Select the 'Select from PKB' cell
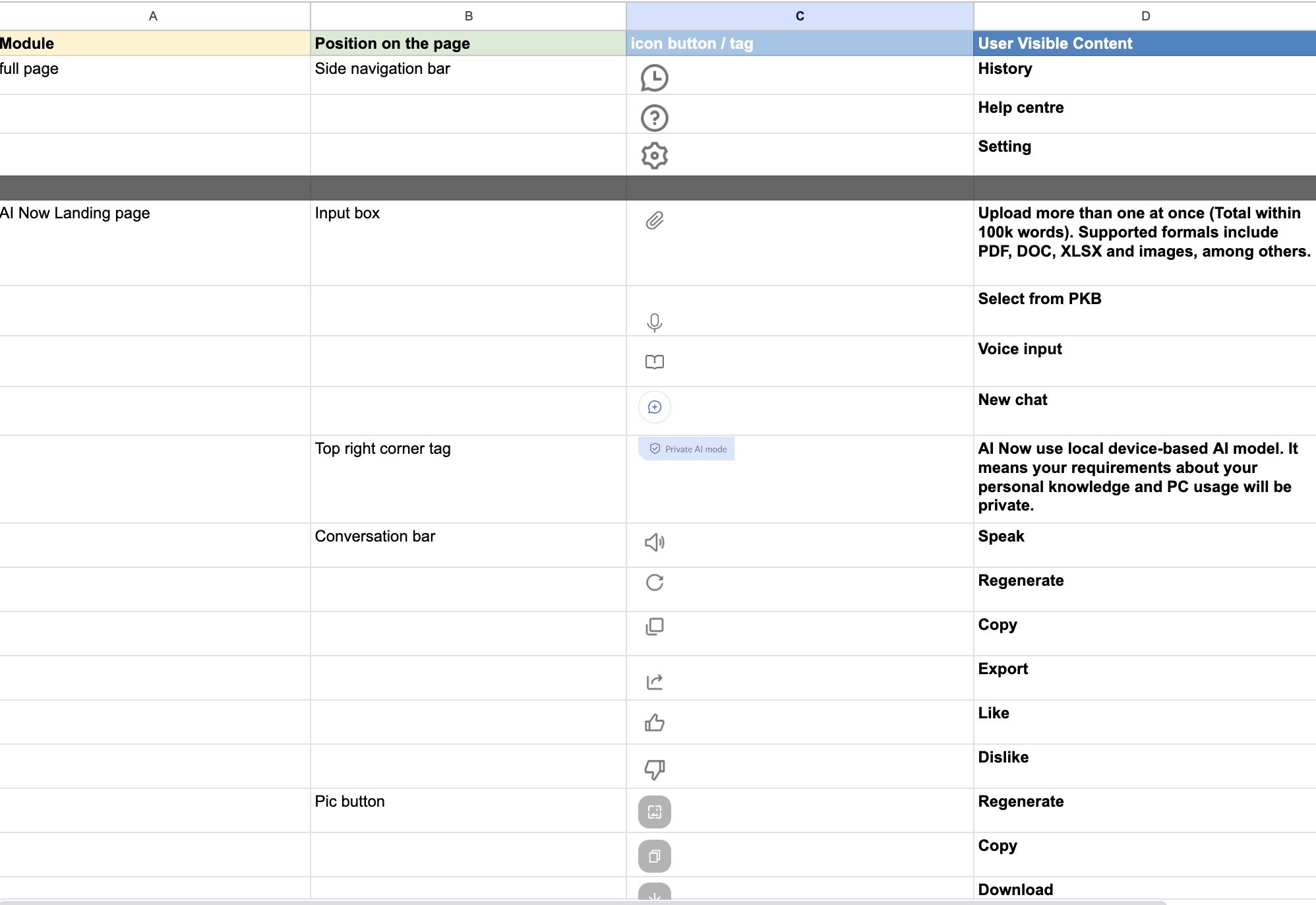 (x=1145, y=311)
